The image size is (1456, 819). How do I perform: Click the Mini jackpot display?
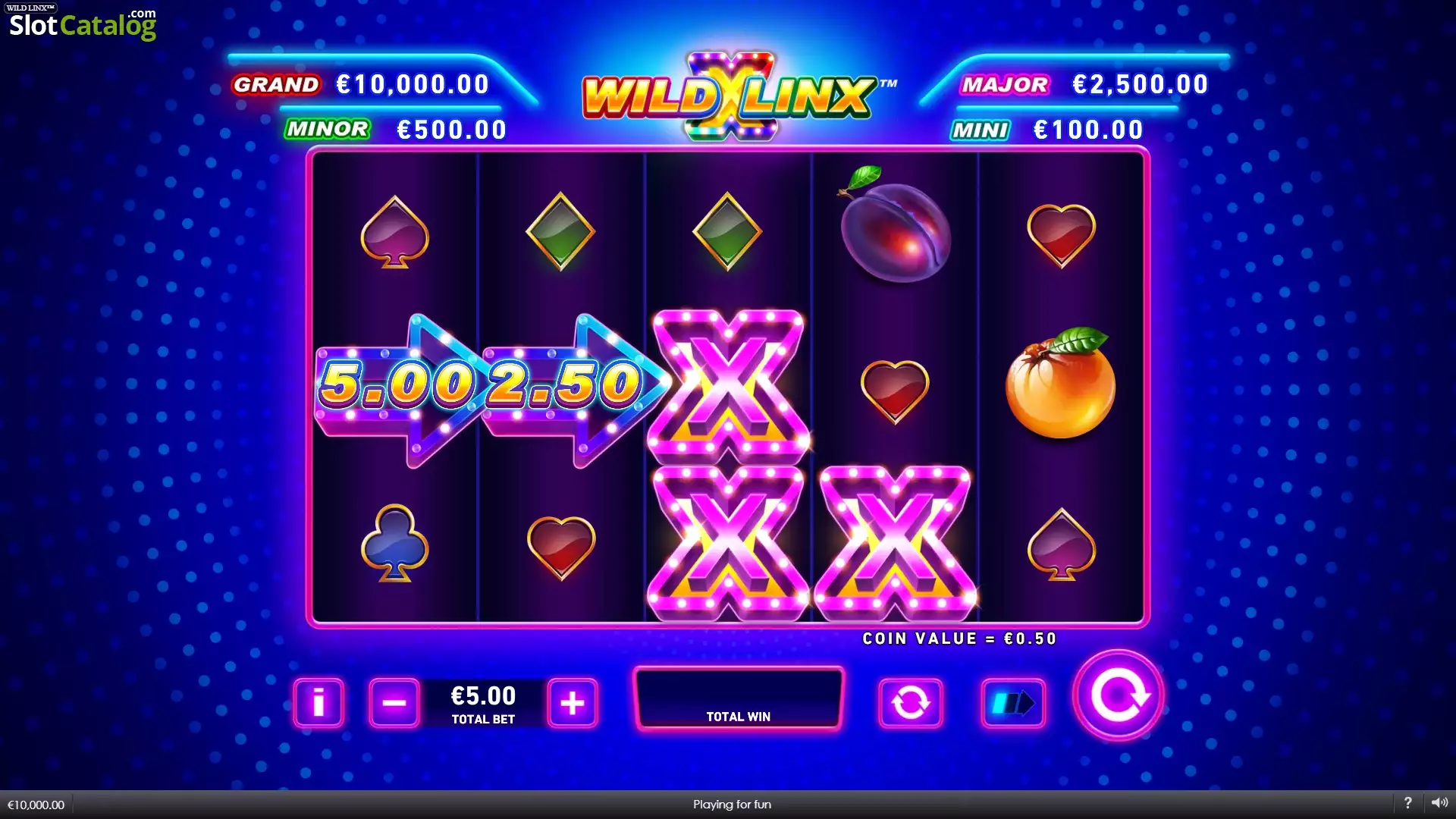pyautogui.click(x=1047, y=130)
